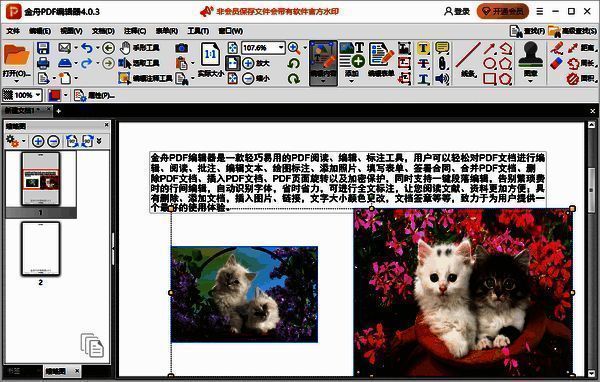This screenshot has width=600, height=382.
Task: Click the printer icon
Action: point(43,63)
